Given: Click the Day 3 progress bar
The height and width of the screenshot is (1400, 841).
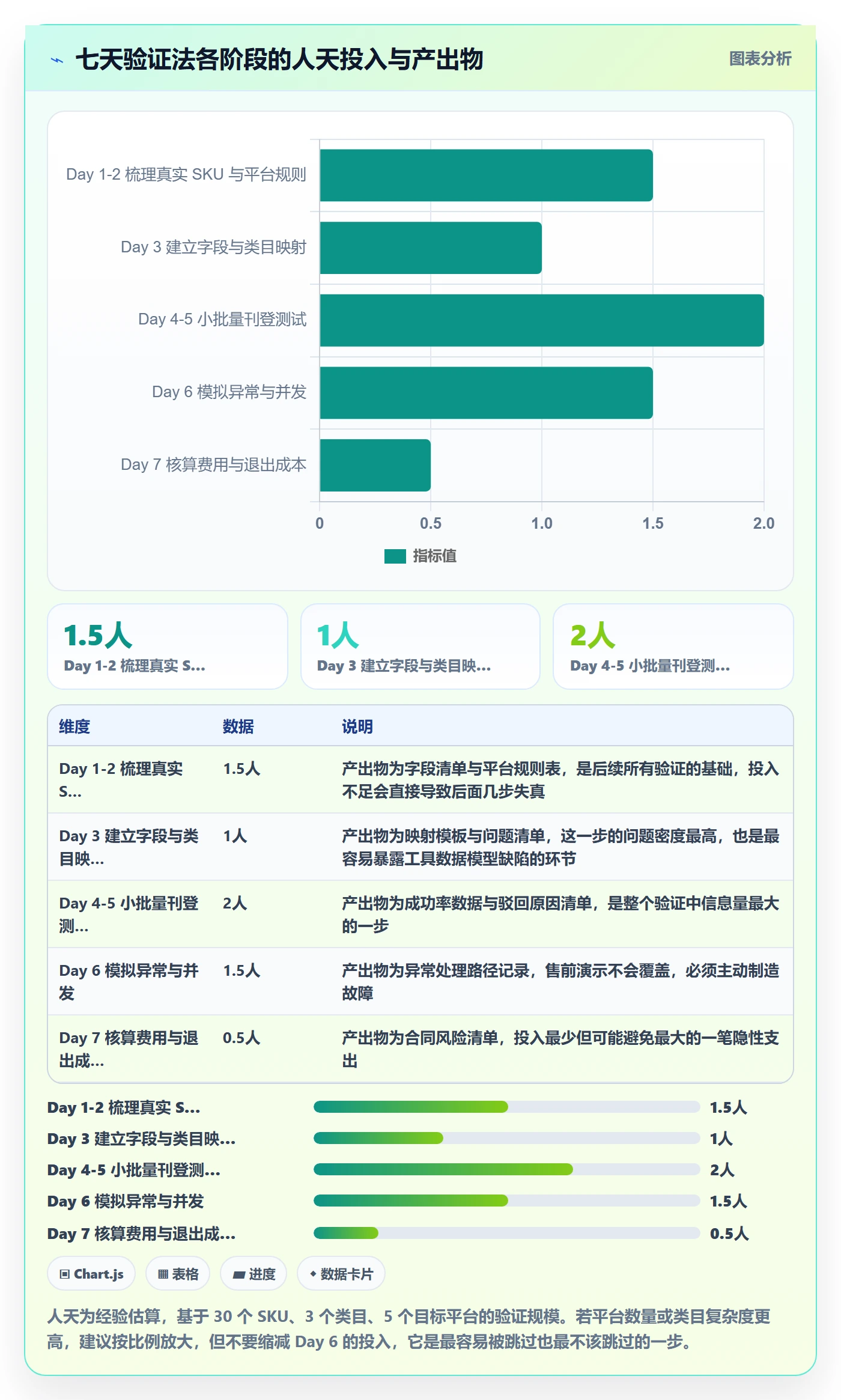Looking at the screenshot, I should coord(507,1138).
